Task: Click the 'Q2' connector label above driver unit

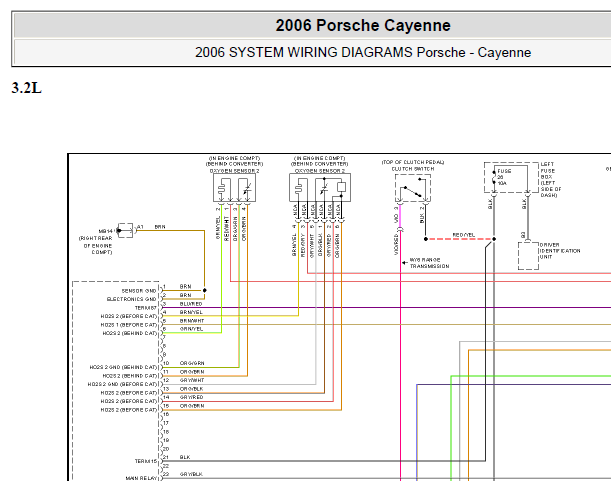Action: pyautogui.click(x=523, y=235)
